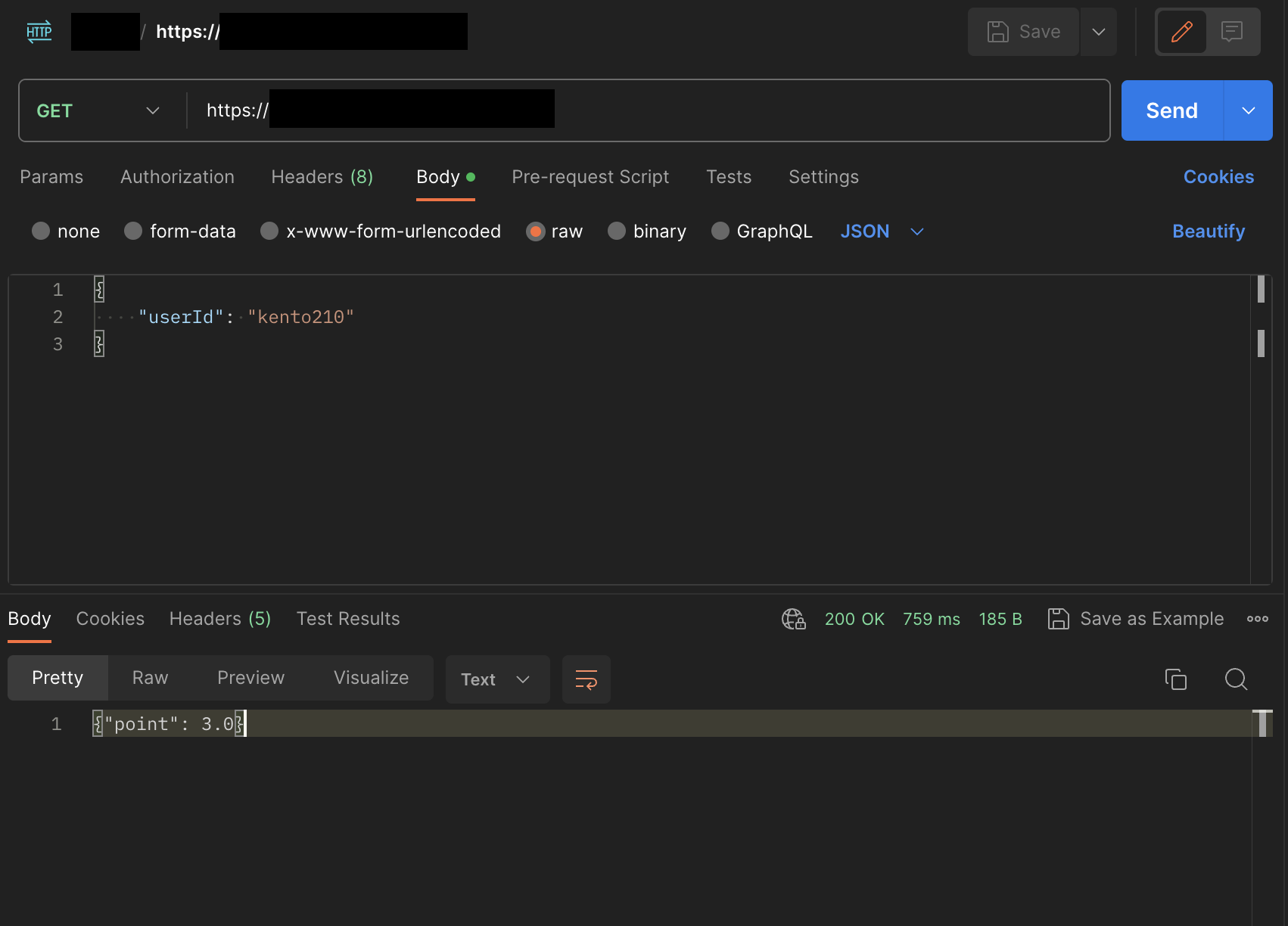
Task: Open the three-dot response options menu
Action: click(x=1257, y=619)
